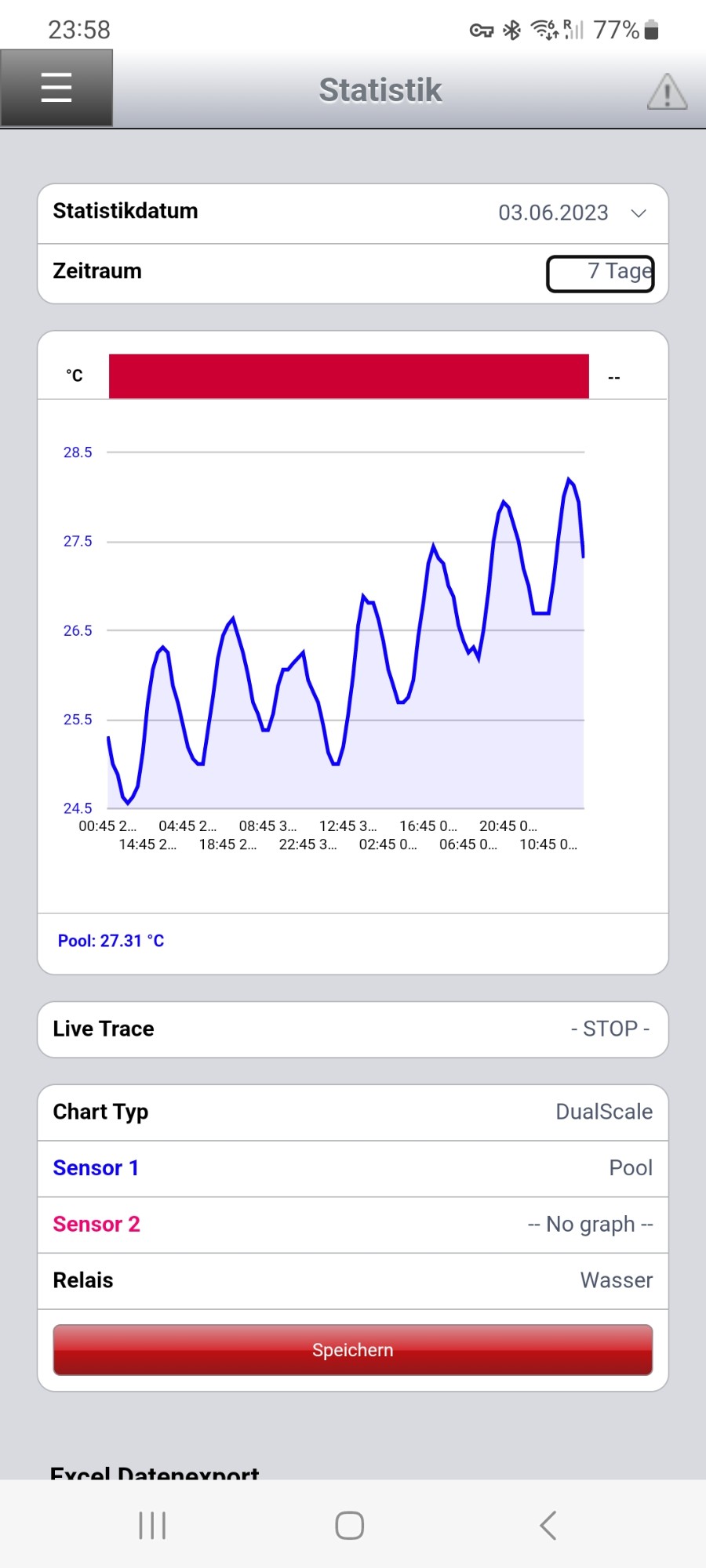Open the recent apps switcher
Viewport: 706px width, 1568px height.
[x=152, y=1526]
